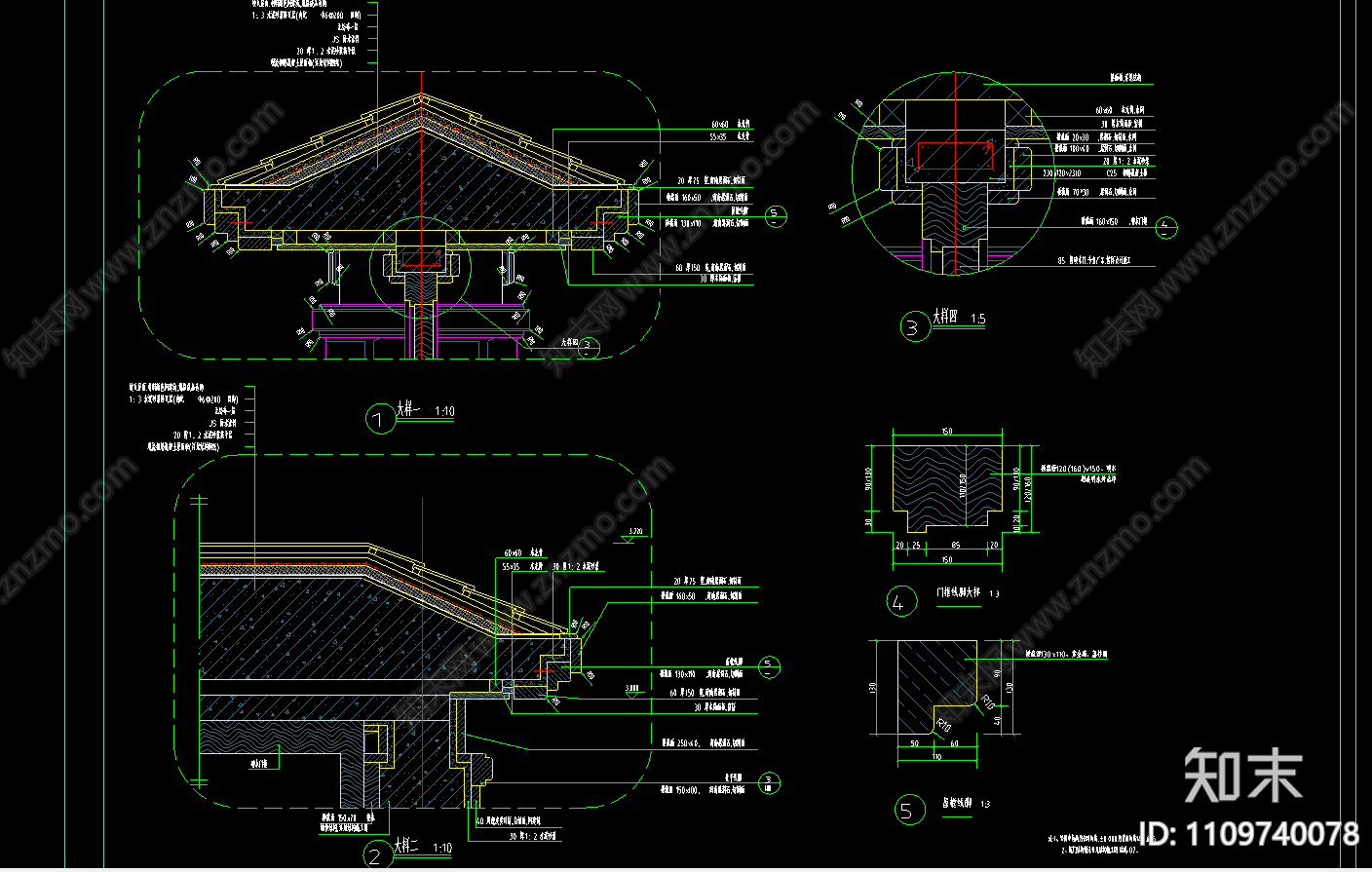Select the top 150 dimension of detail 4
This screenshot has height=872, width=1372.
pyautogui.click(x=947, y=432)
